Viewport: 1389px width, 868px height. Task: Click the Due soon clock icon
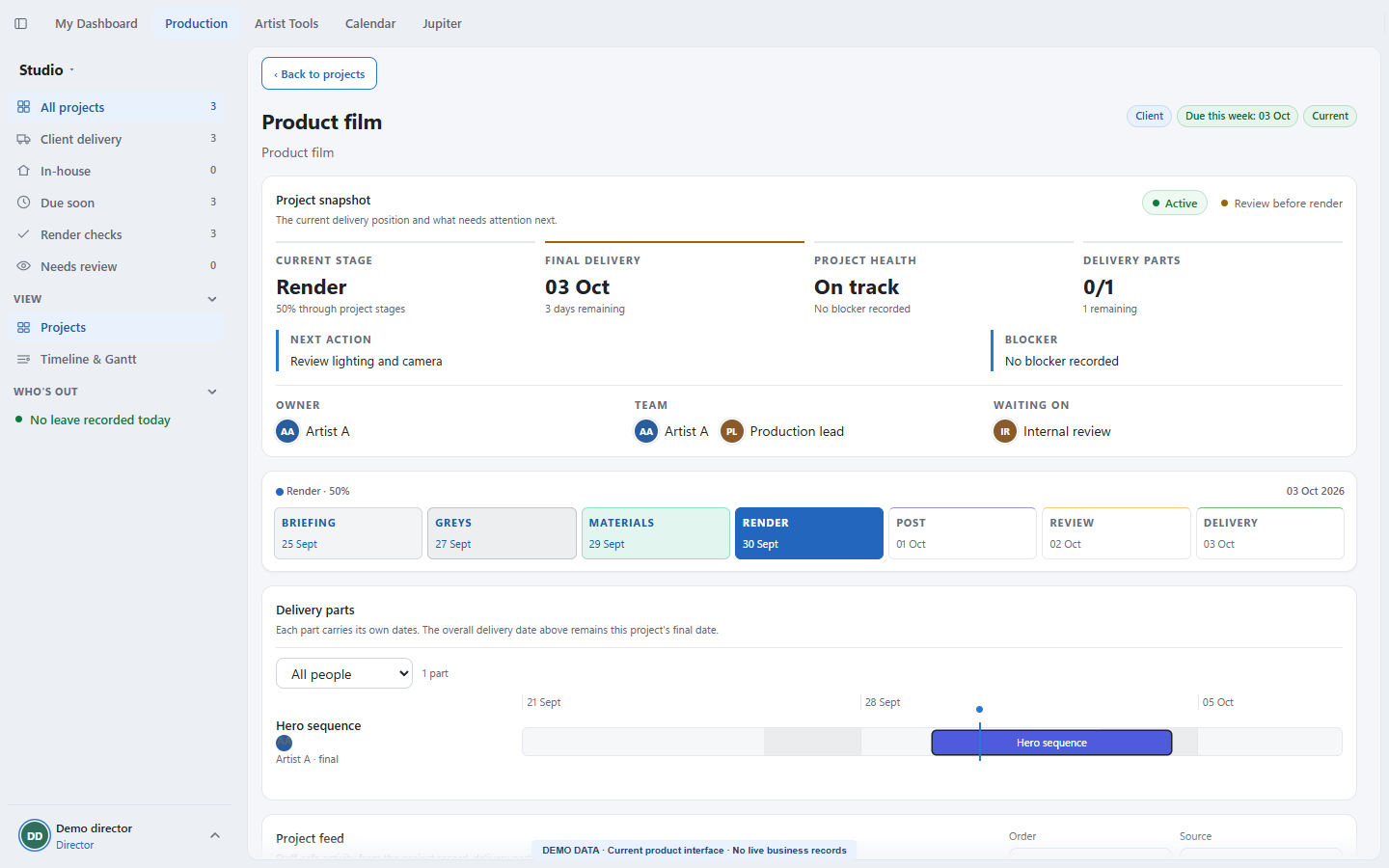pyautogui.click(x=24, y=203)
